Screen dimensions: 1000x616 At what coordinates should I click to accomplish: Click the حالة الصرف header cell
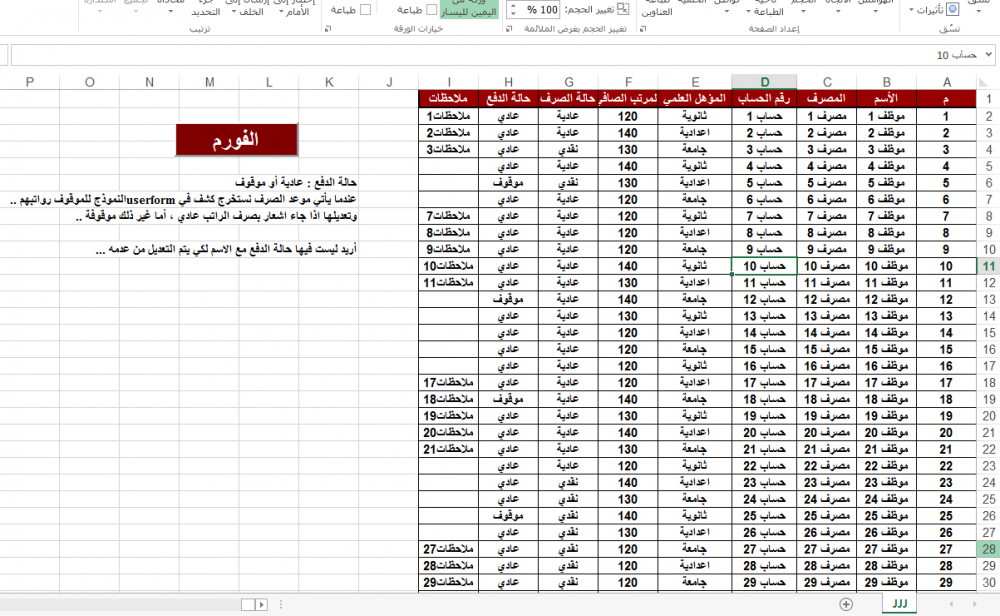(x=568, y=99)
